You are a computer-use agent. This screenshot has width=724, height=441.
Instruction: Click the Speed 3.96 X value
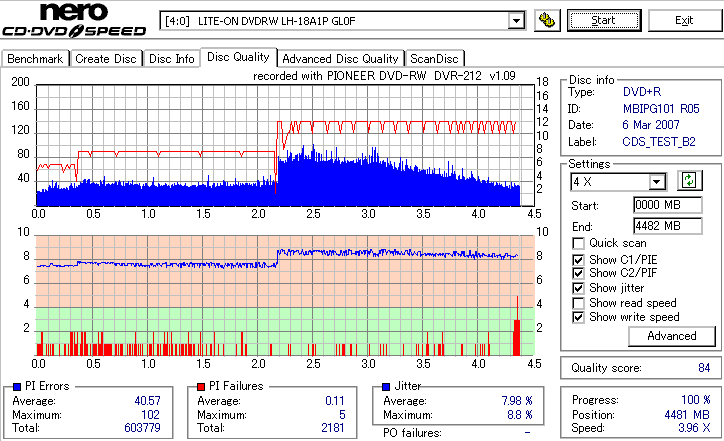point(694,428)
